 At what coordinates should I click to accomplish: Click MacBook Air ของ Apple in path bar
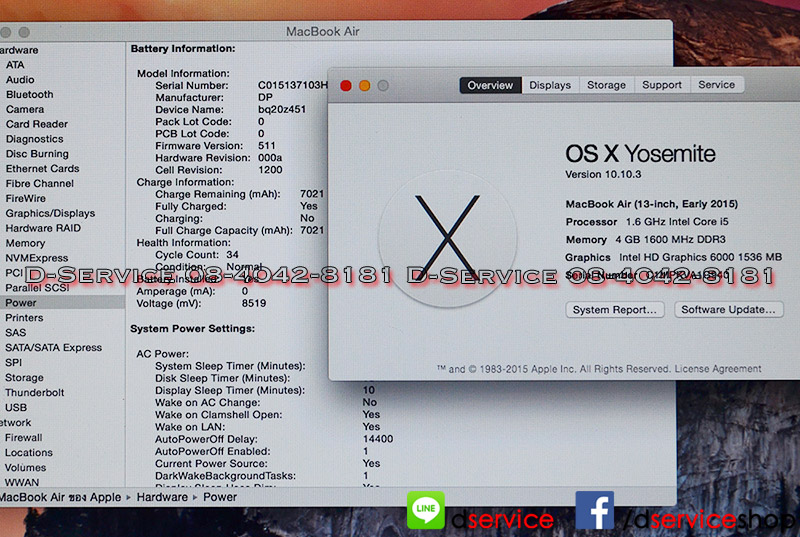click(x=61, y=497)
